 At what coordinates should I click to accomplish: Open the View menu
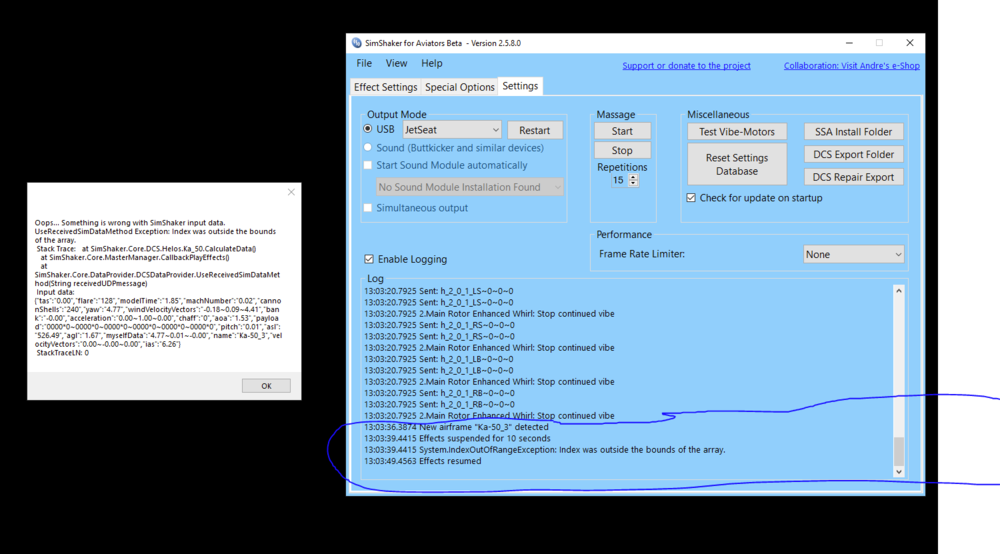click(x=396, y=63)
